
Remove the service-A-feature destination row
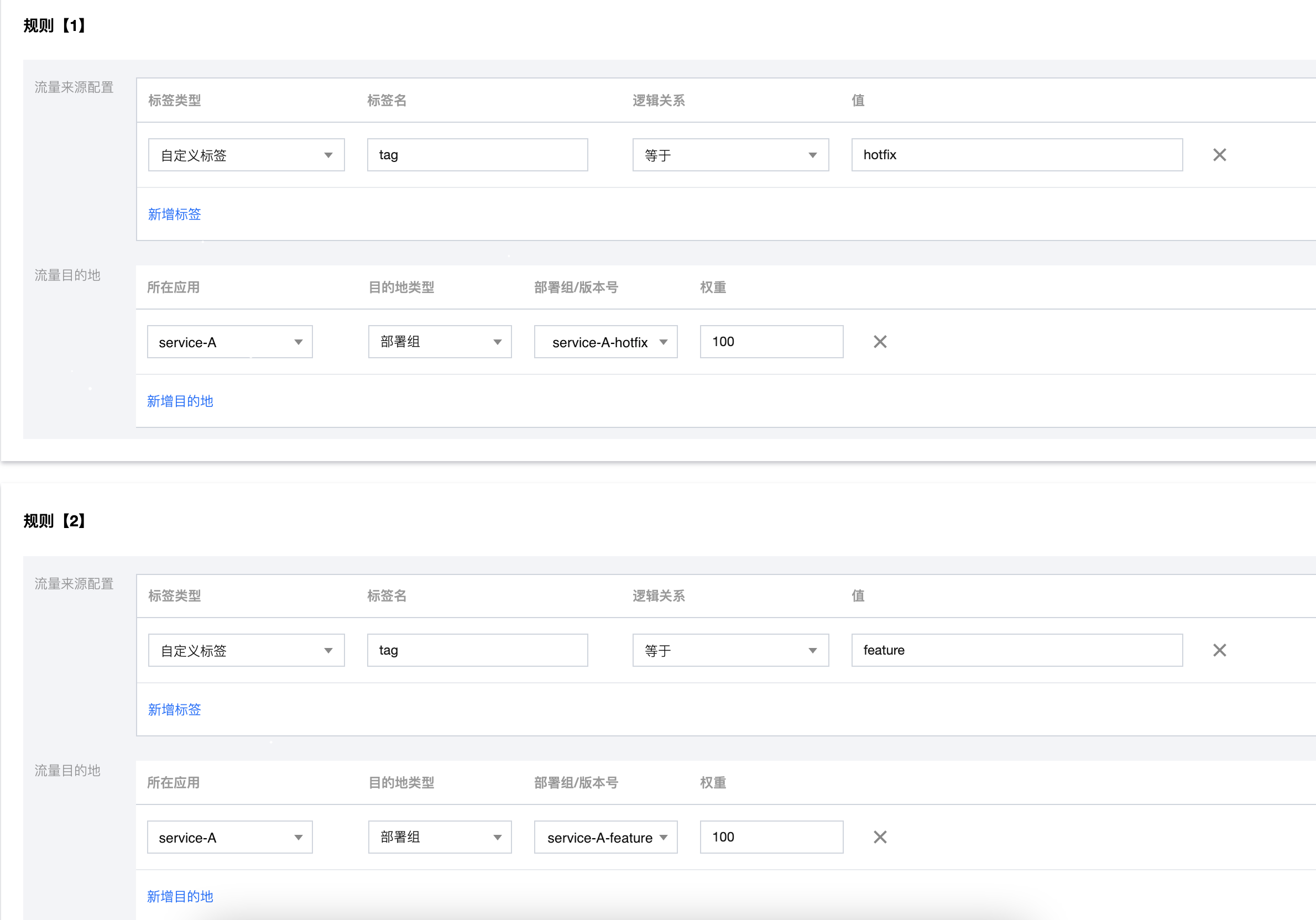coord(880,837)
